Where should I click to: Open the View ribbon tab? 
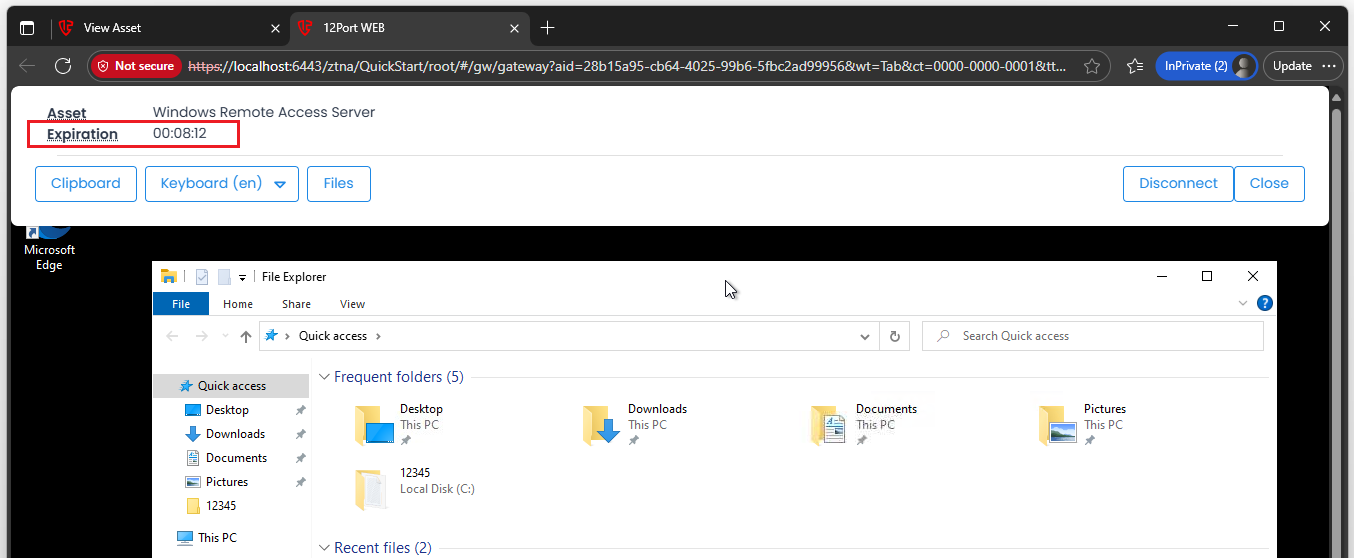click(x=352, y=304)
